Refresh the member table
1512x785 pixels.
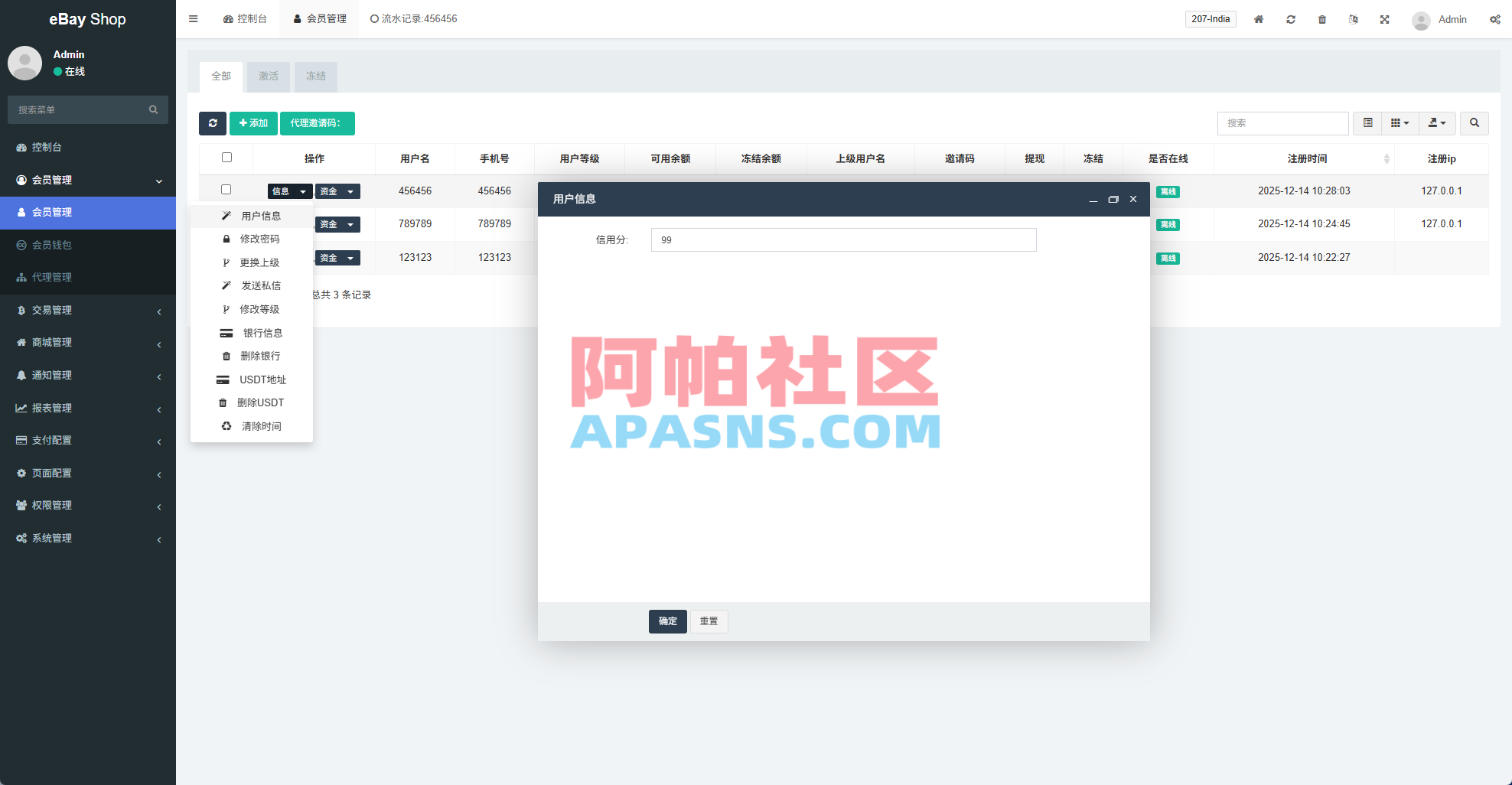click(213, 123)
